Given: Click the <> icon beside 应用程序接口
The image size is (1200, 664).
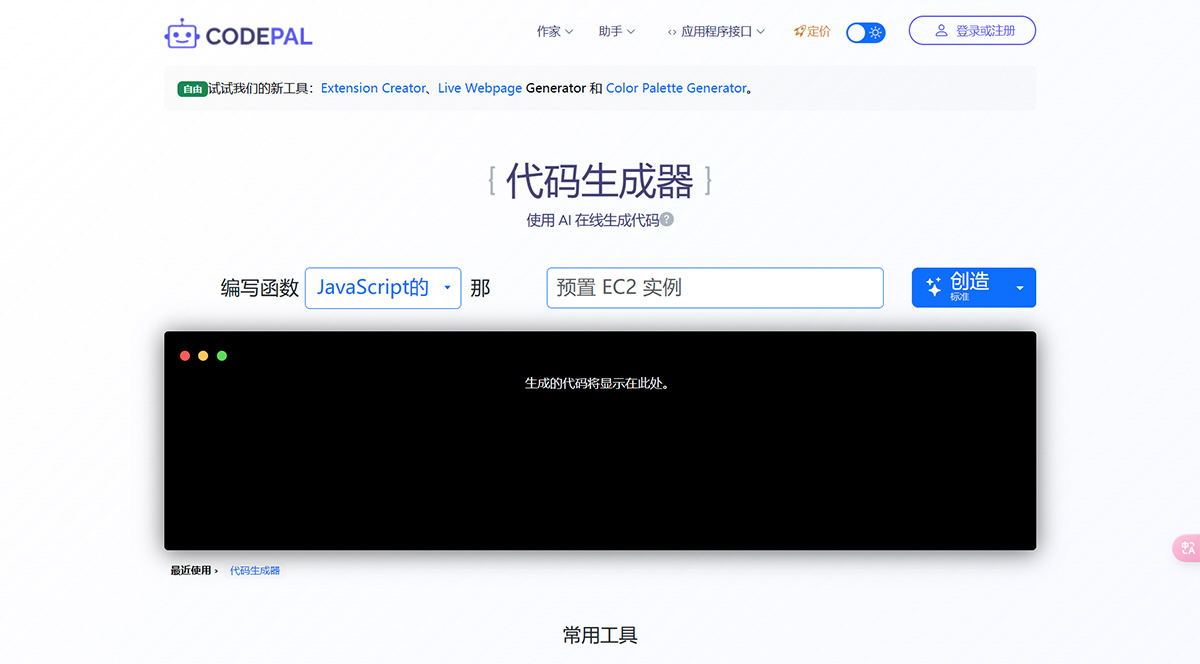Looking at the screenshot, I should [x=674, y=31].
